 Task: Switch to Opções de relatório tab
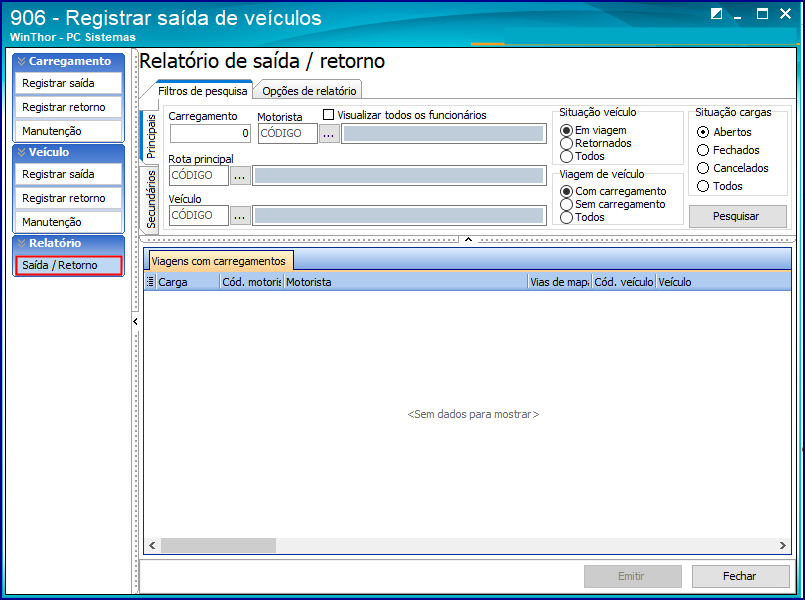(x=309, y=91)
